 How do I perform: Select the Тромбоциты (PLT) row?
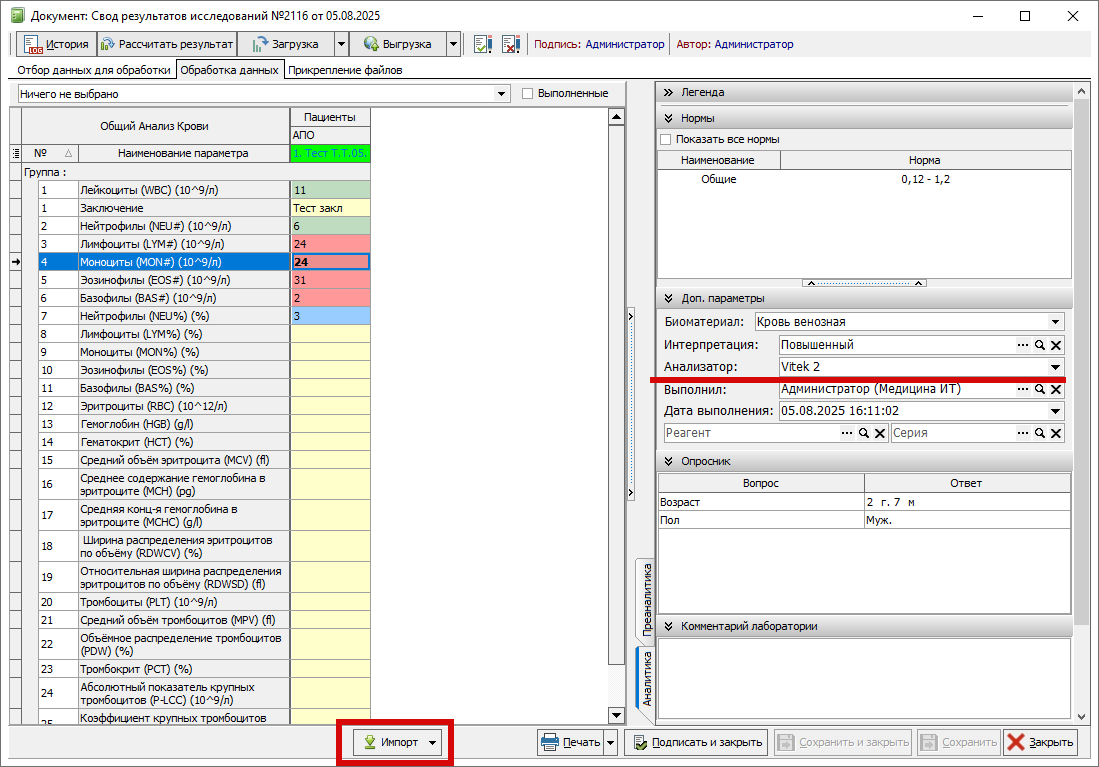point(164,602)
